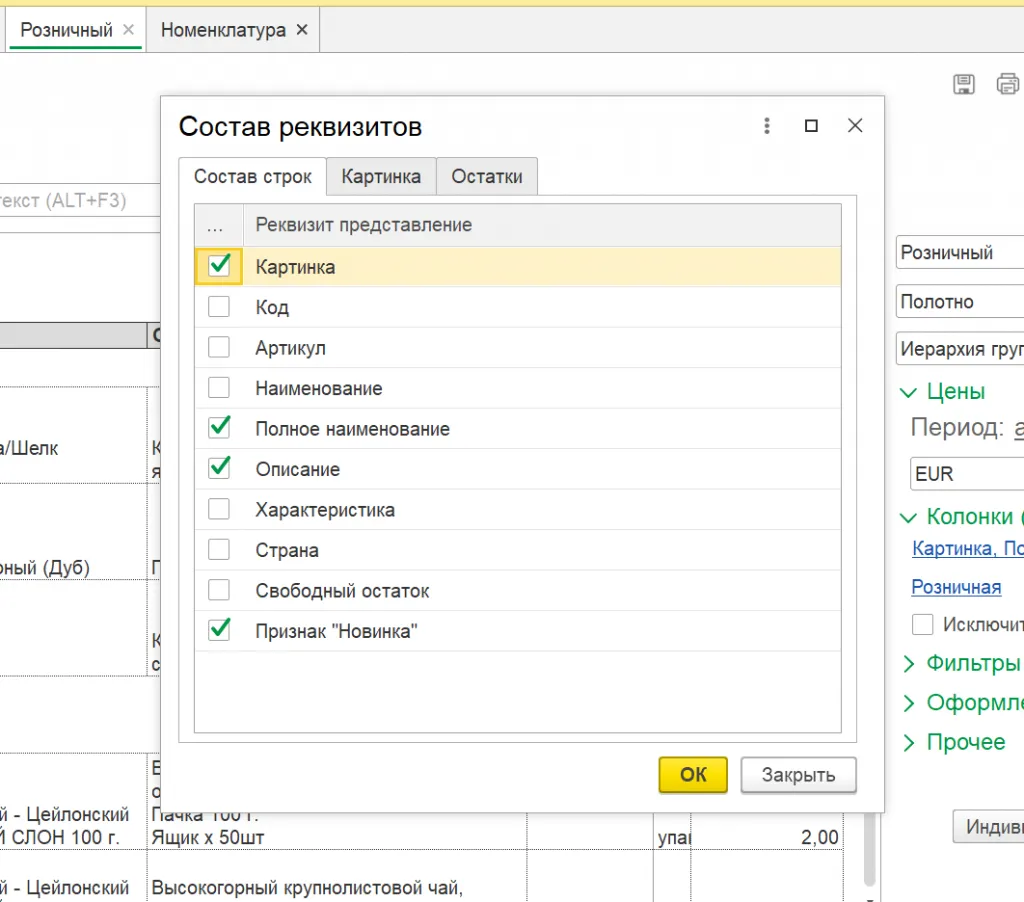
Task: Open the Полотно dropdown field
Action: 960,301
